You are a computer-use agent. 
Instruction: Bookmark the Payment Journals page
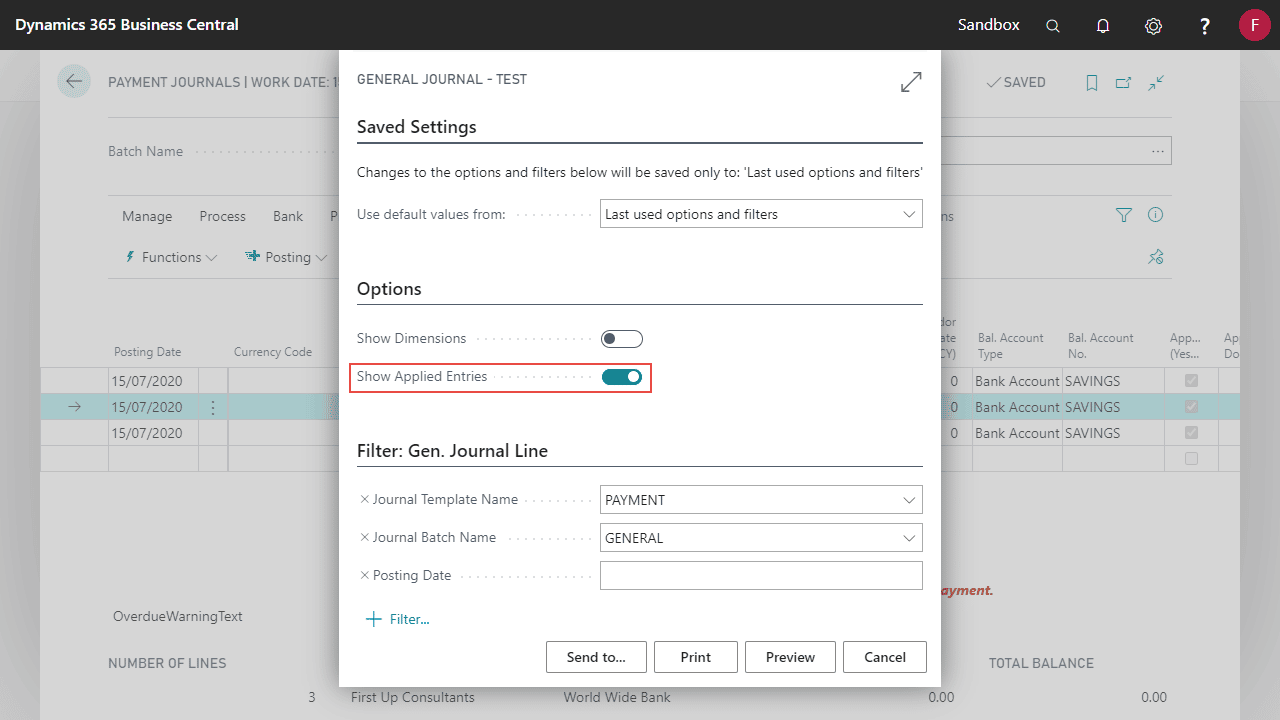point(1092,83)
